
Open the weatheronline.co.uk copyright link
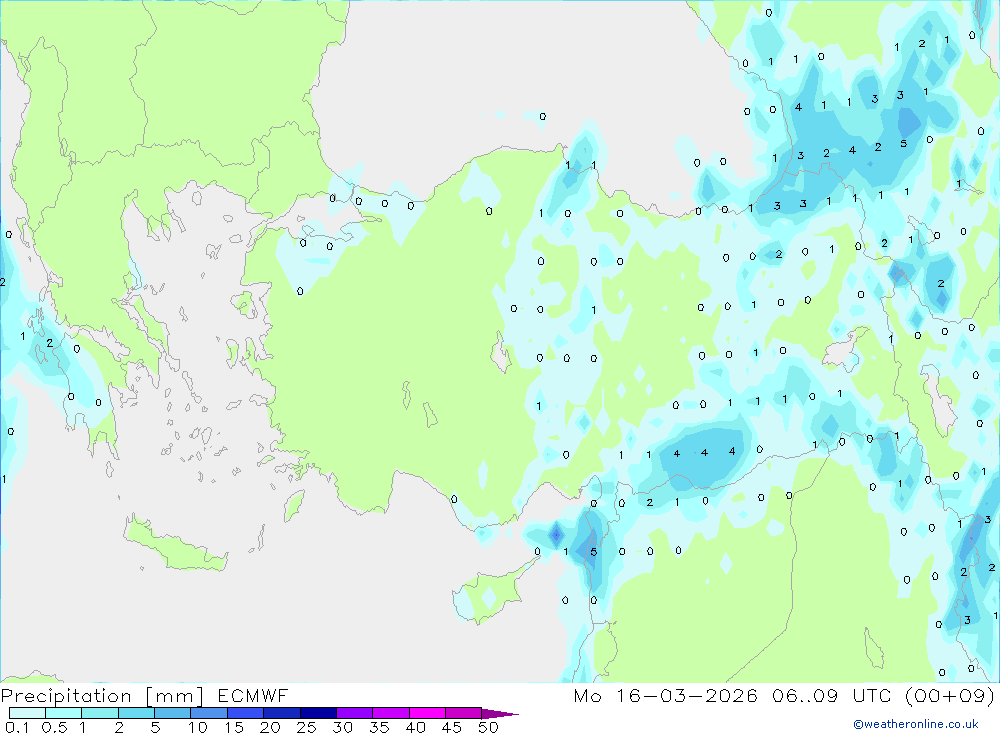pos(916,724)
